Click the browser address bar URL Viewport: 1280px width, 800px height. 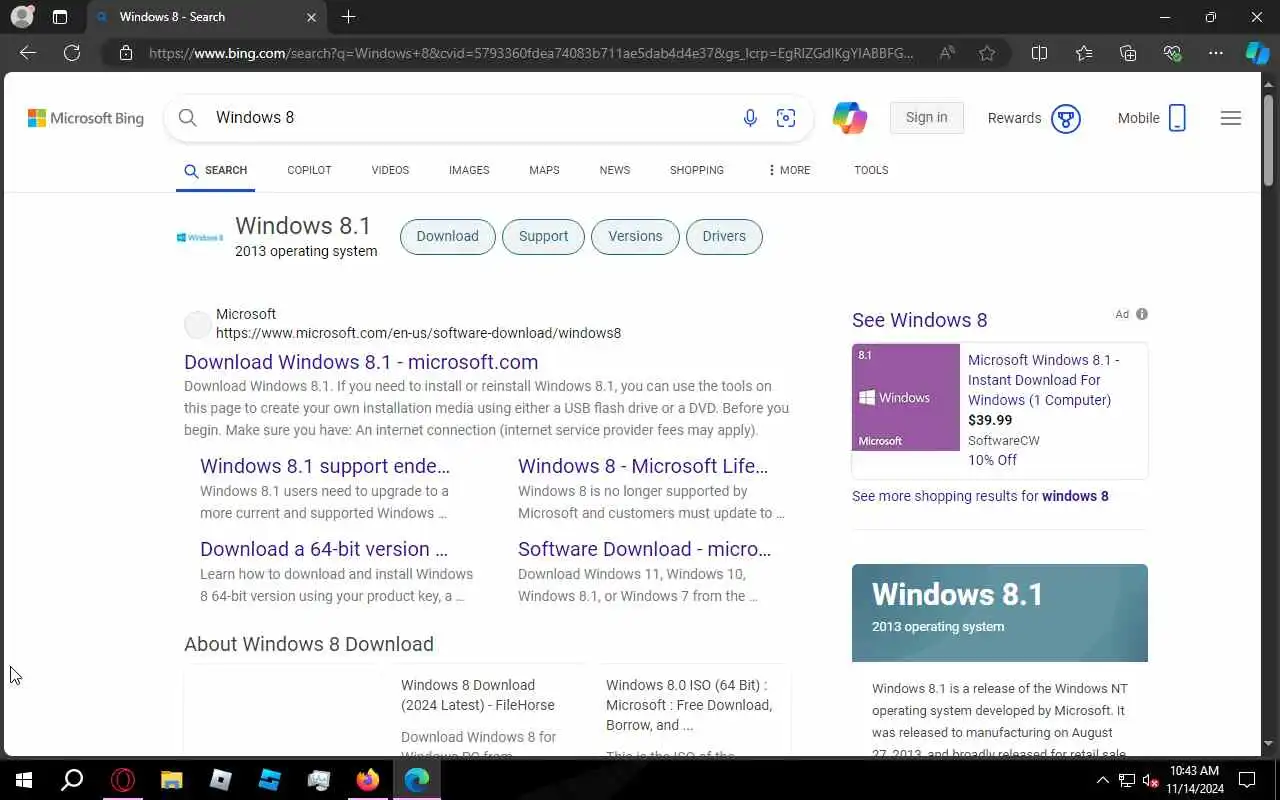(530, 53)
